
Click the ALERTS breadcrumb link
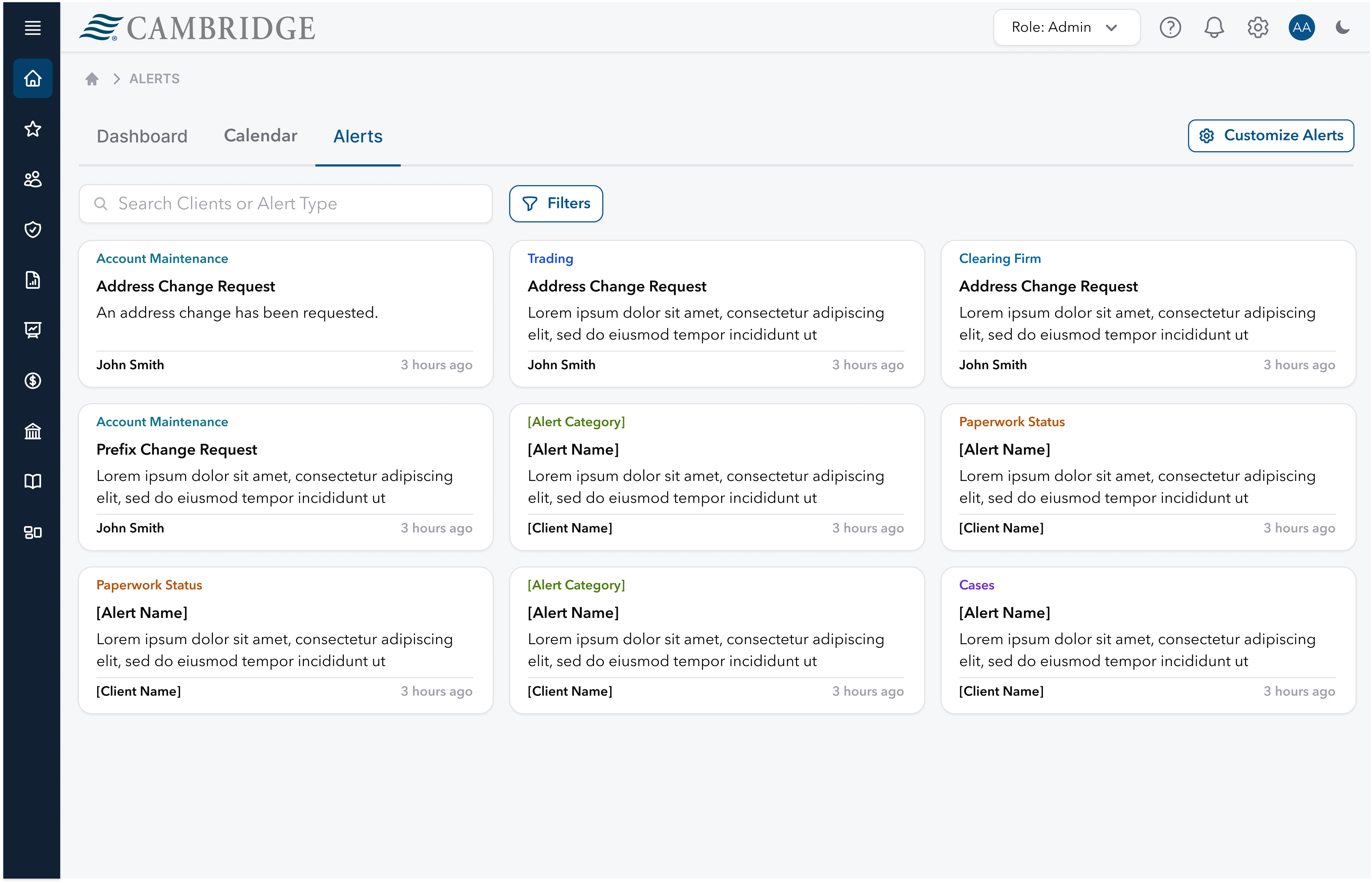click(154, 79)
